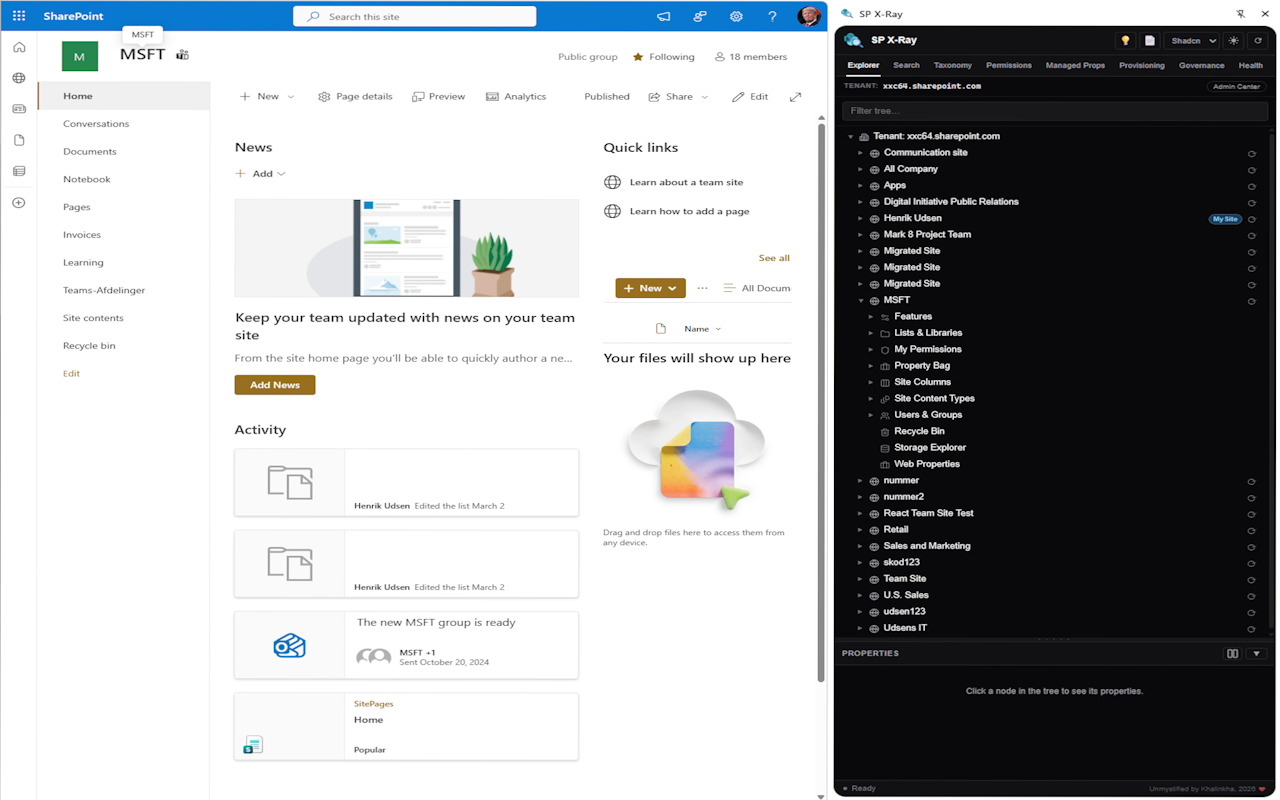
Task: Click the Teams icon beside MSFT title
Action: pyautogui.click(x=182, y=55)
